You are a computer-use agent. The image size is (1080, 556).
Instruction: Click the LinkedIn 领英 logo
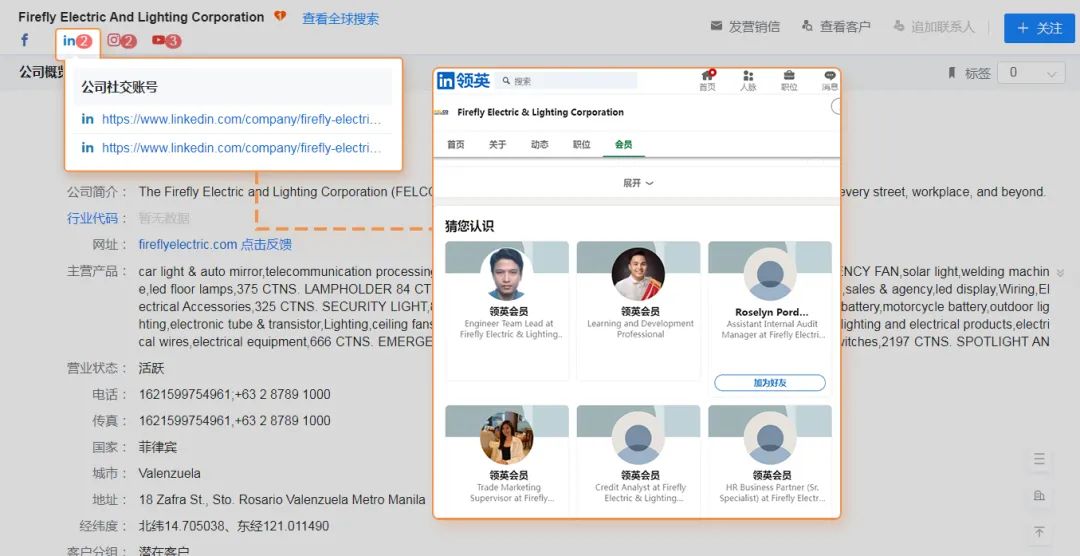click(464, 81)
